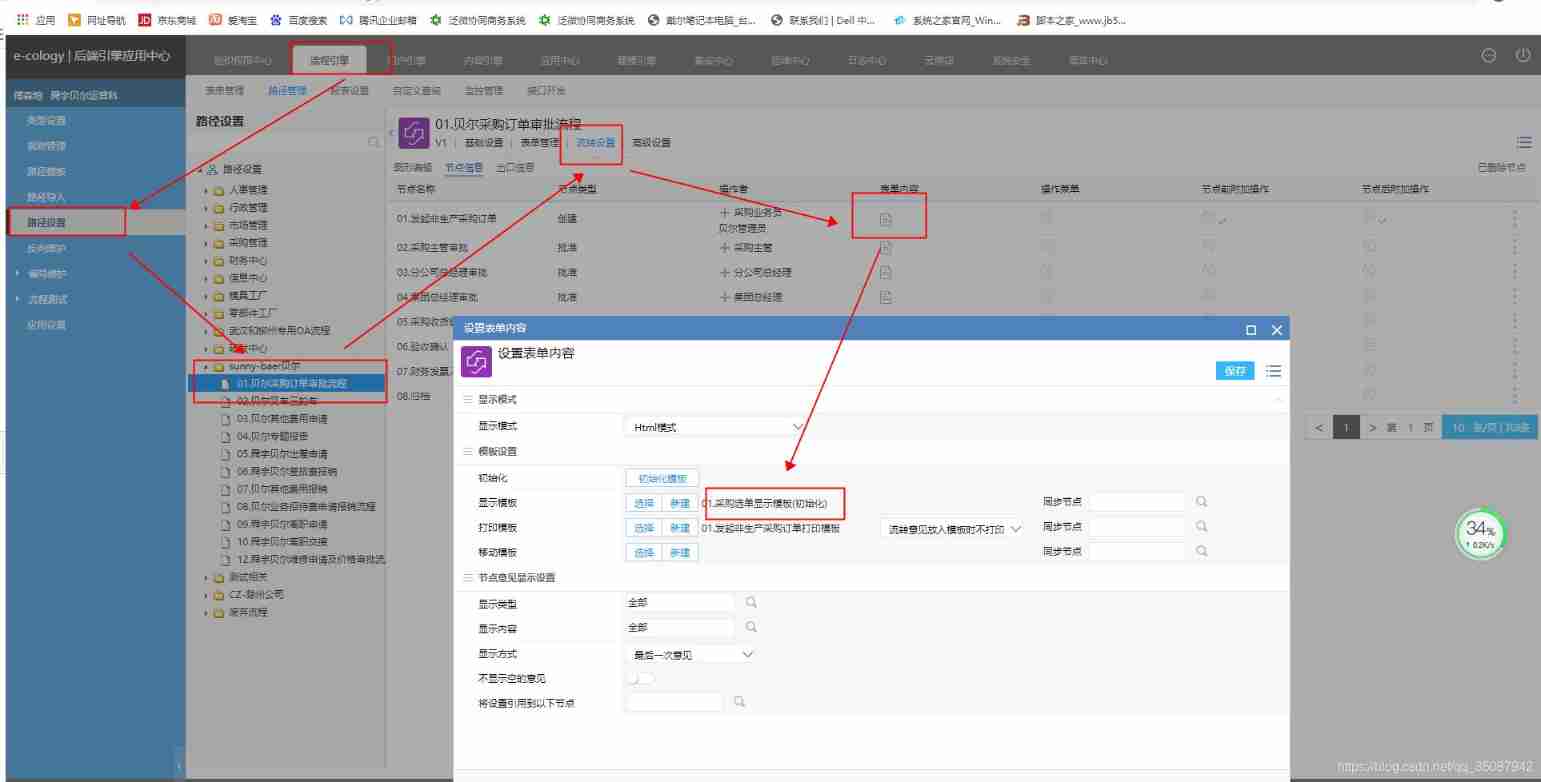The height and width of the screenshot is (782, 1541).
Task: Click the list view icon above the 已删除节点 label
Action: pyautogui.click(x=1524, y=141)
